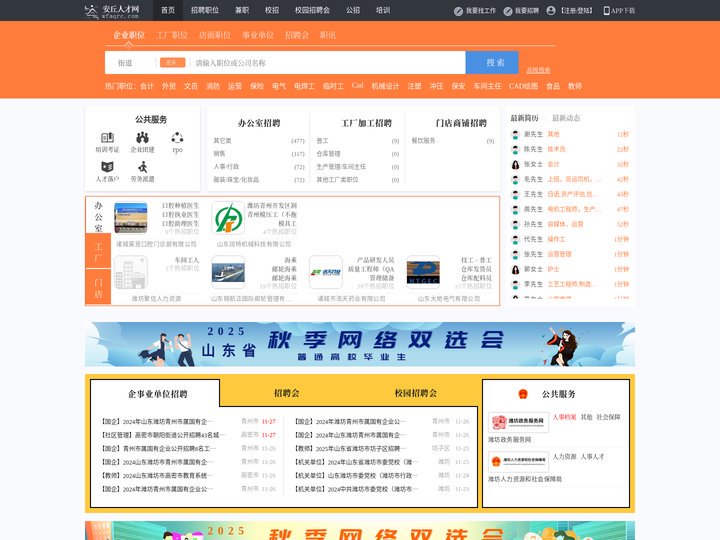Image resolution: width=720 pixels, height=540 pixels.
Task: Open the 山东大地电气 company logo
Action: tap(423, 272)
